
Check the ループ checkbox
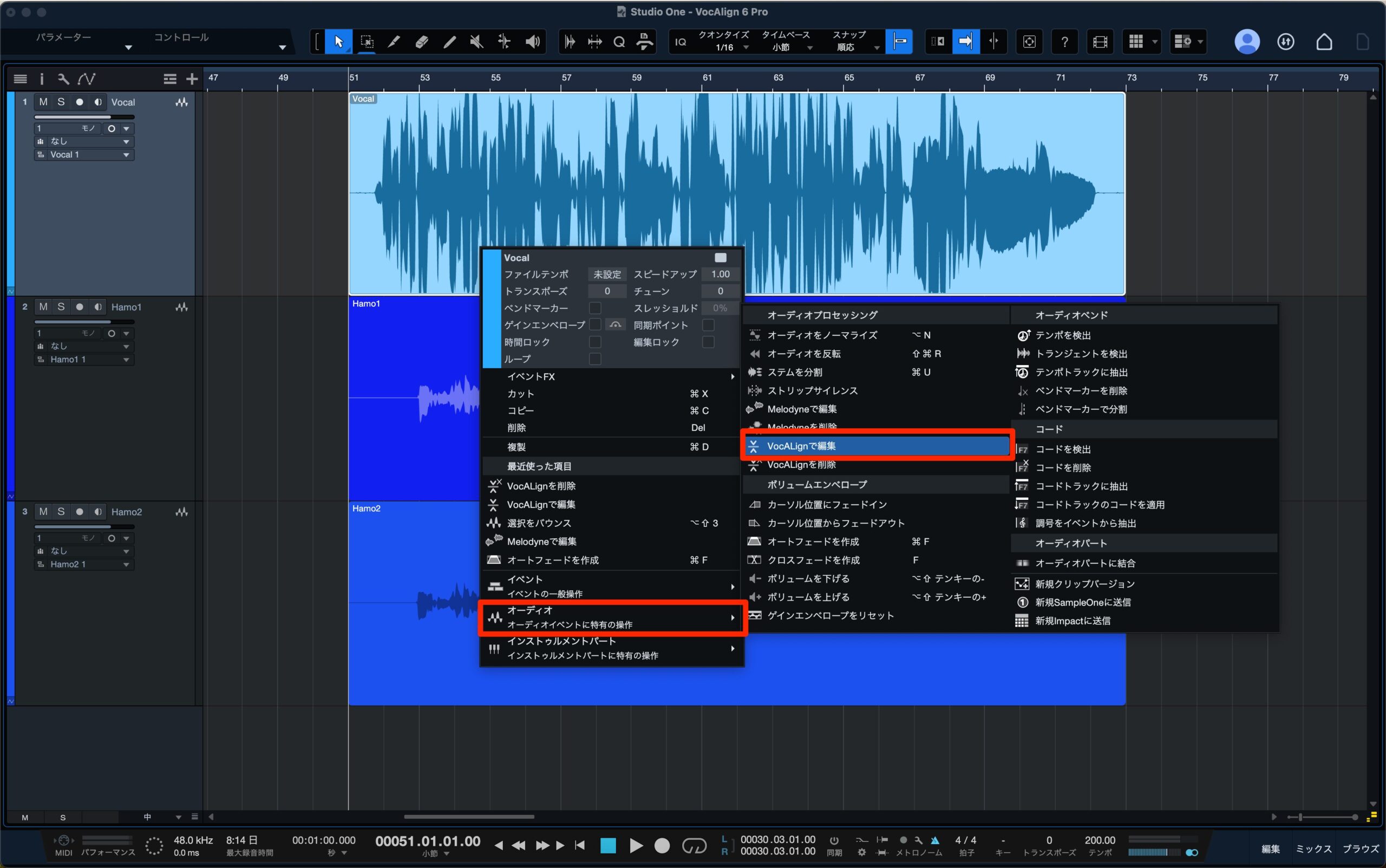[595, 359]
